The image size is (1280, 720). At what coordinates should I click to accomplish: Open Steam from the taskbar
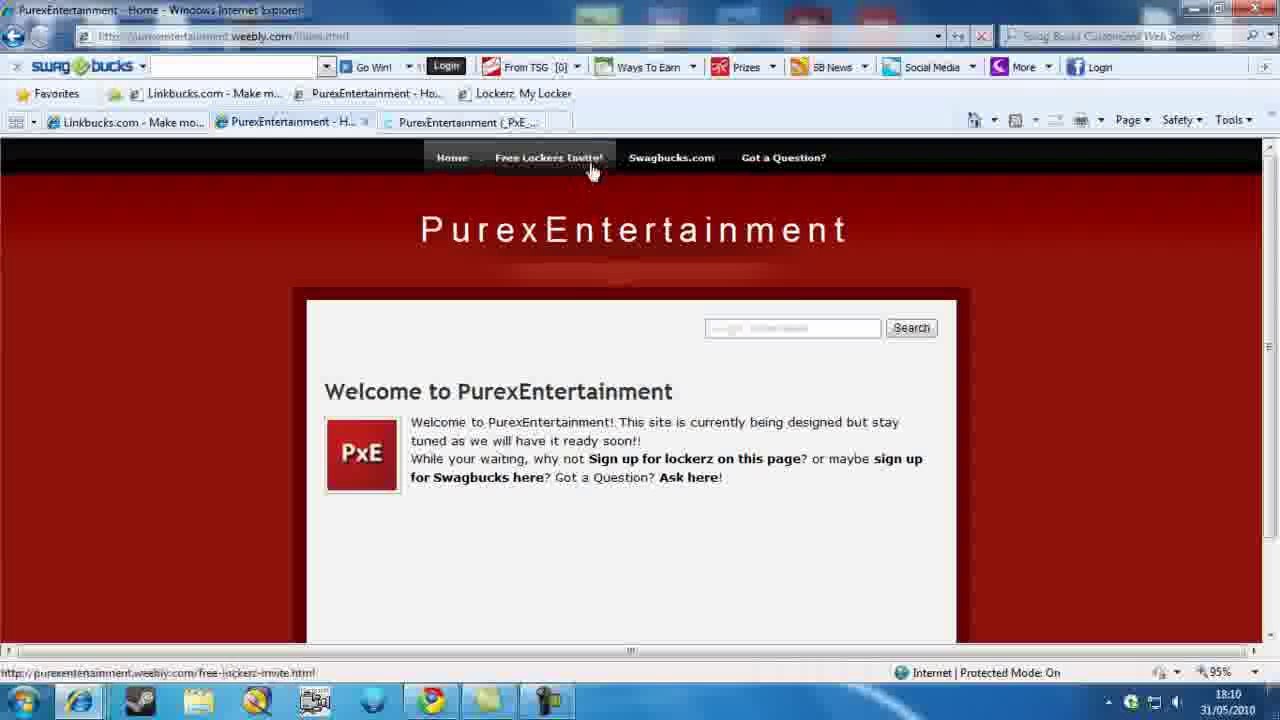[x=140, y=701]
